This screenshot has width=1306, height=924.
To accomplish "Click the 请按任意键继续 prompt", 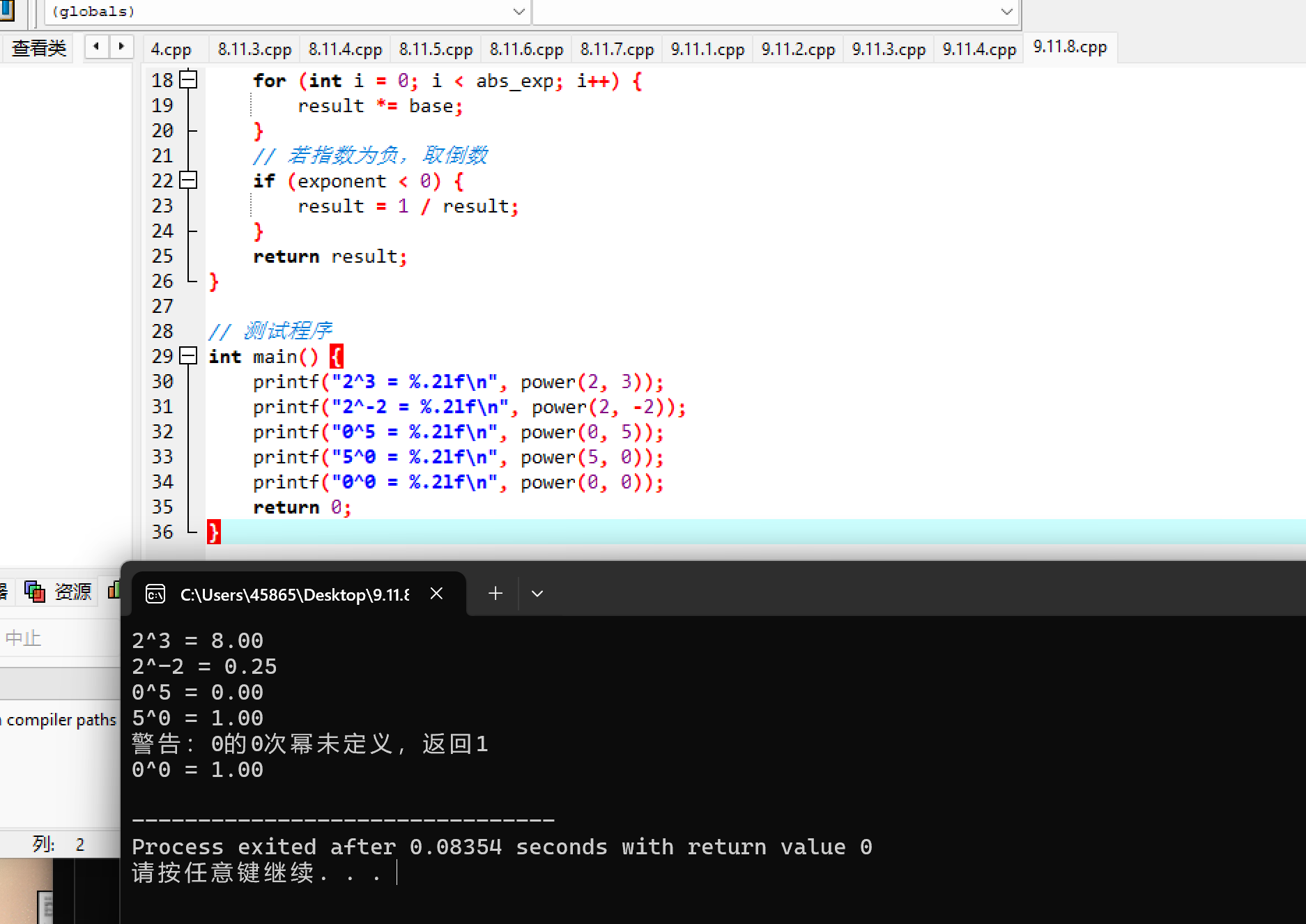I will click(x=257, y=872).
